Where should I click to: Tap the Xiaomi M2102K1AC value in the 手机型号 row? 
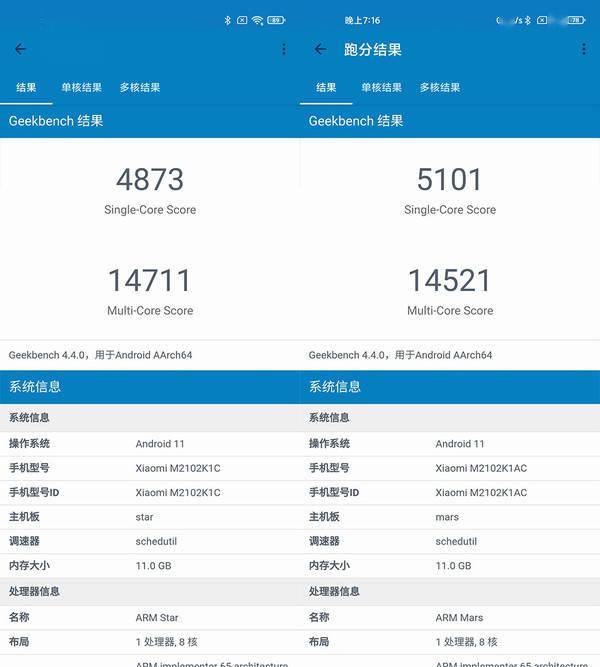(x=481, y=468)
